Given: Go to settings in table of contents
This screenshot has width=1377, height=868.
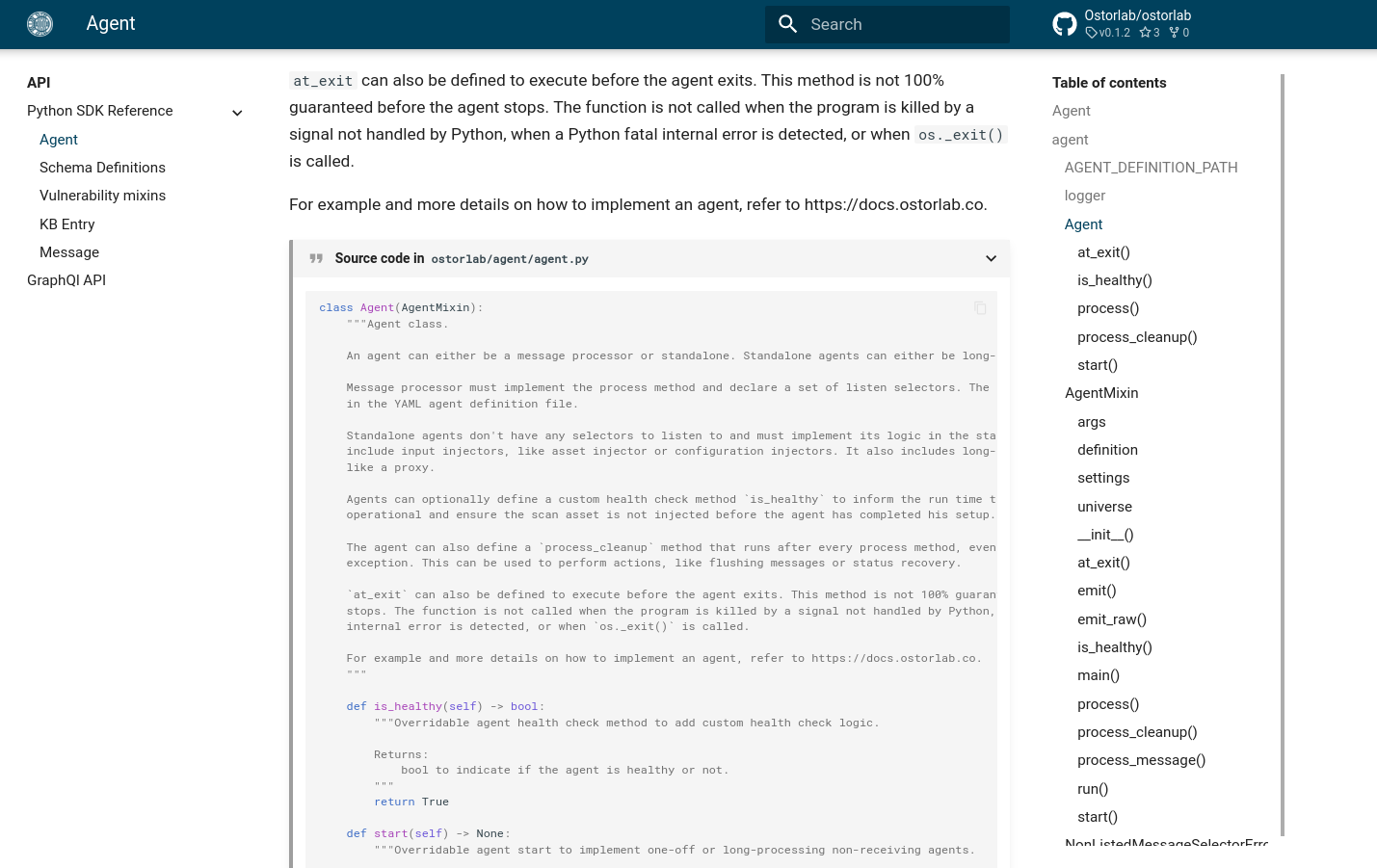Looking at the screenshot, I should tap(1103, 478).
